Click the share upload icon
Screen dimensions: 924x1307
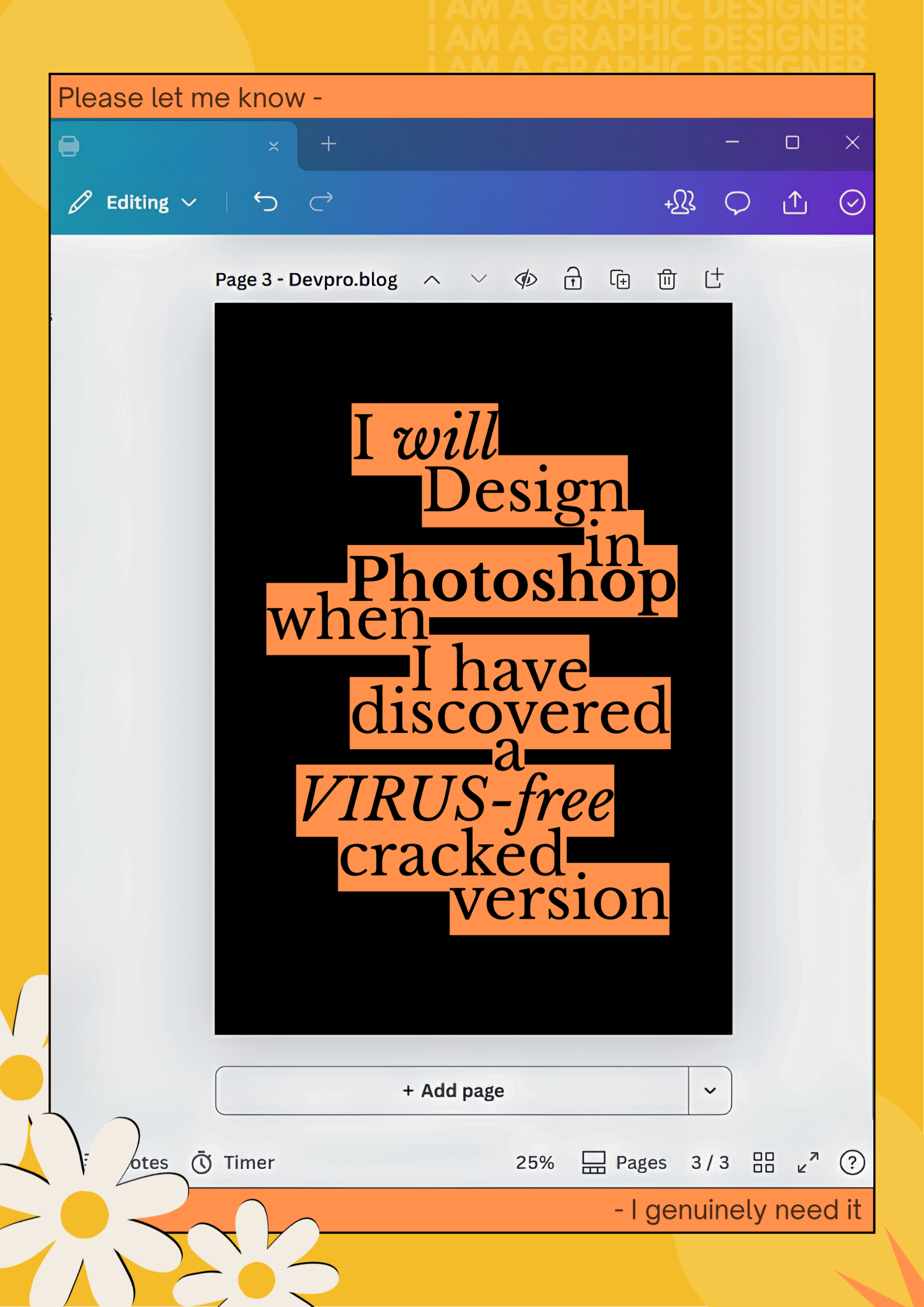[x=795, y=202]
